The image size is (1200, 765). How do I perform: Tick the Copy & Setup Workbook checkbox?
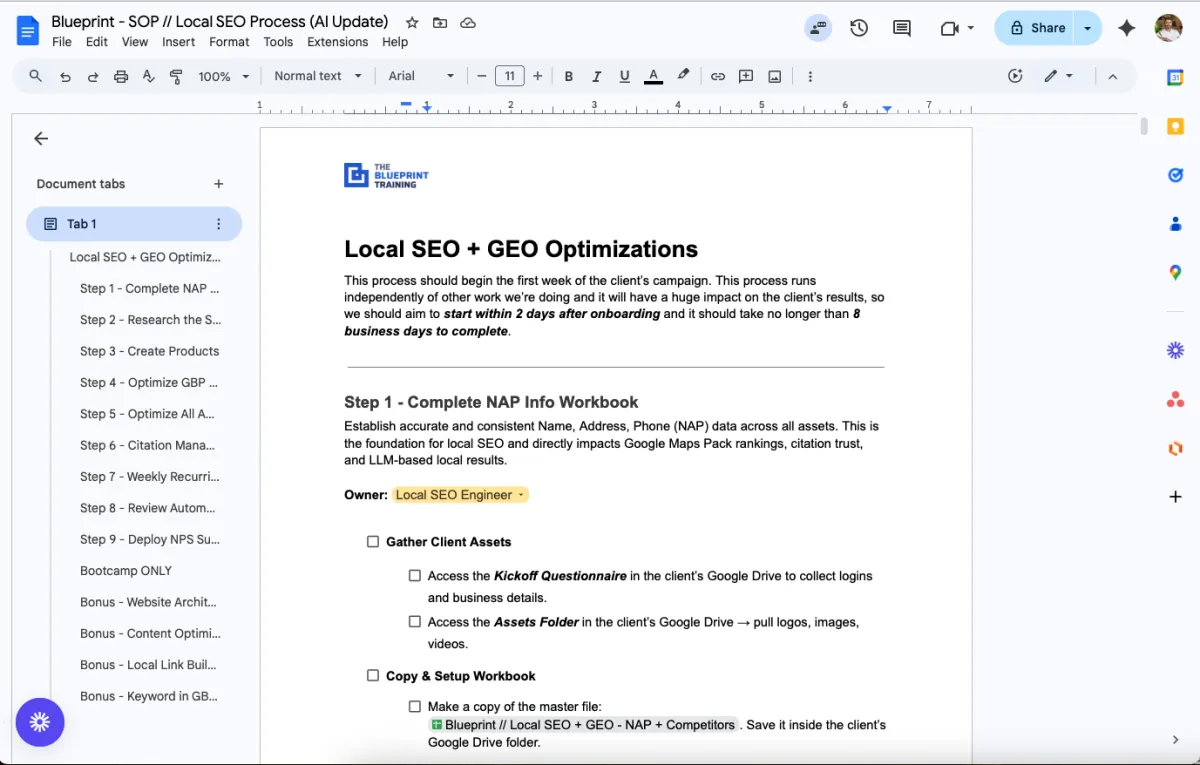click(x=373, y=676)
